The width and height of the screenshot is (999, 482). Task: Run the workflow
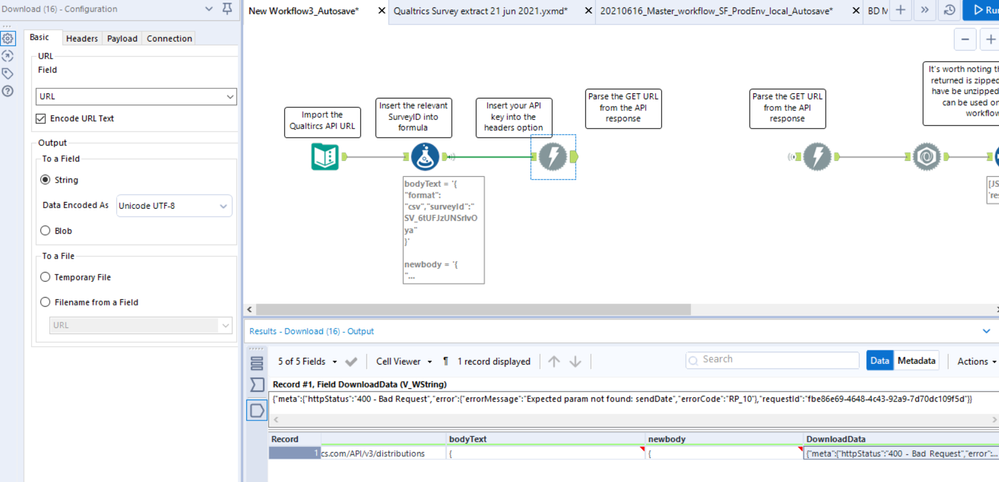point(981,10)
